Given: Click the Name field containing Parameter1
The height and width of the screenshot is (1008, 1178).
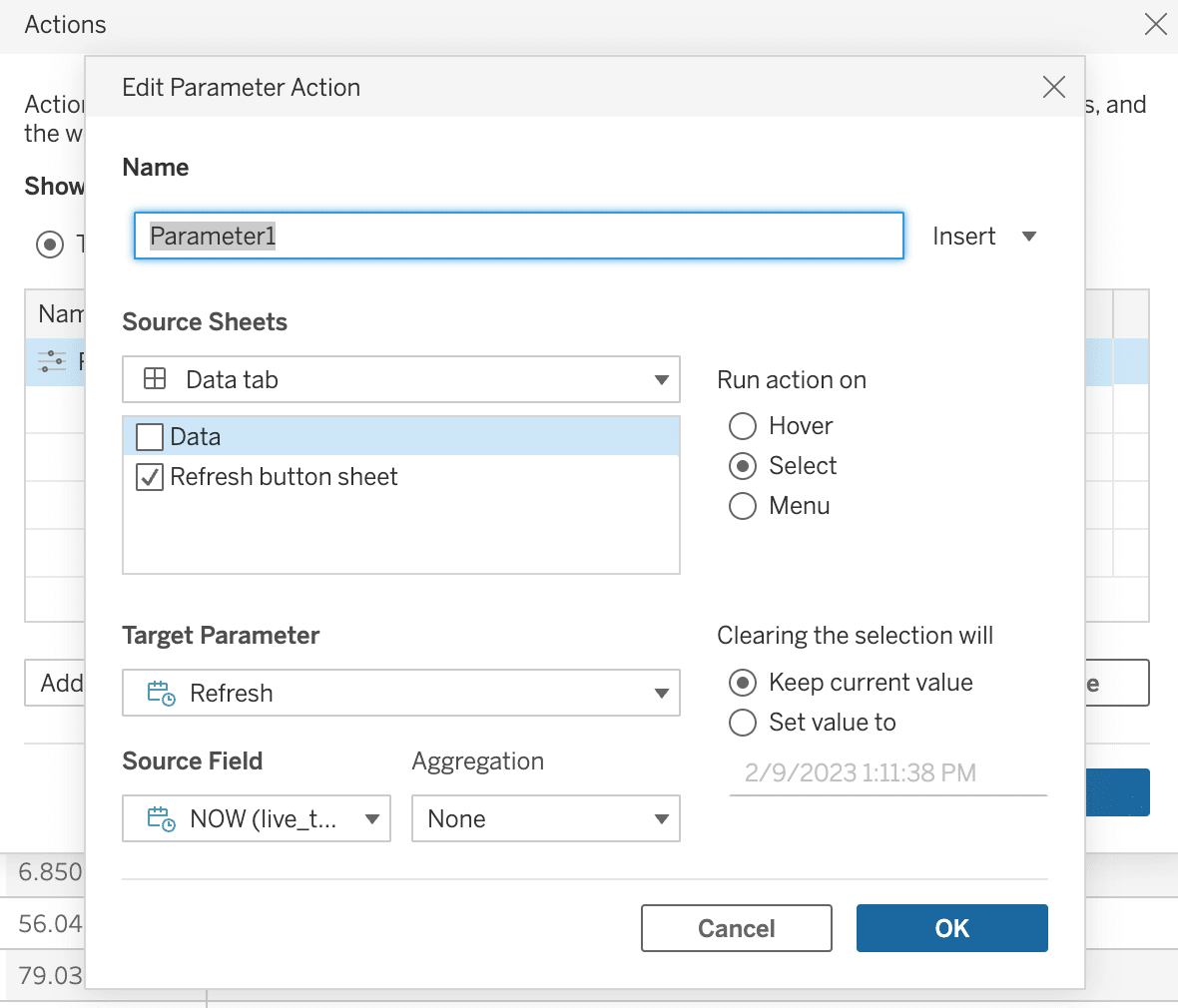Looking at the screenshot, I should pos(518,236).
